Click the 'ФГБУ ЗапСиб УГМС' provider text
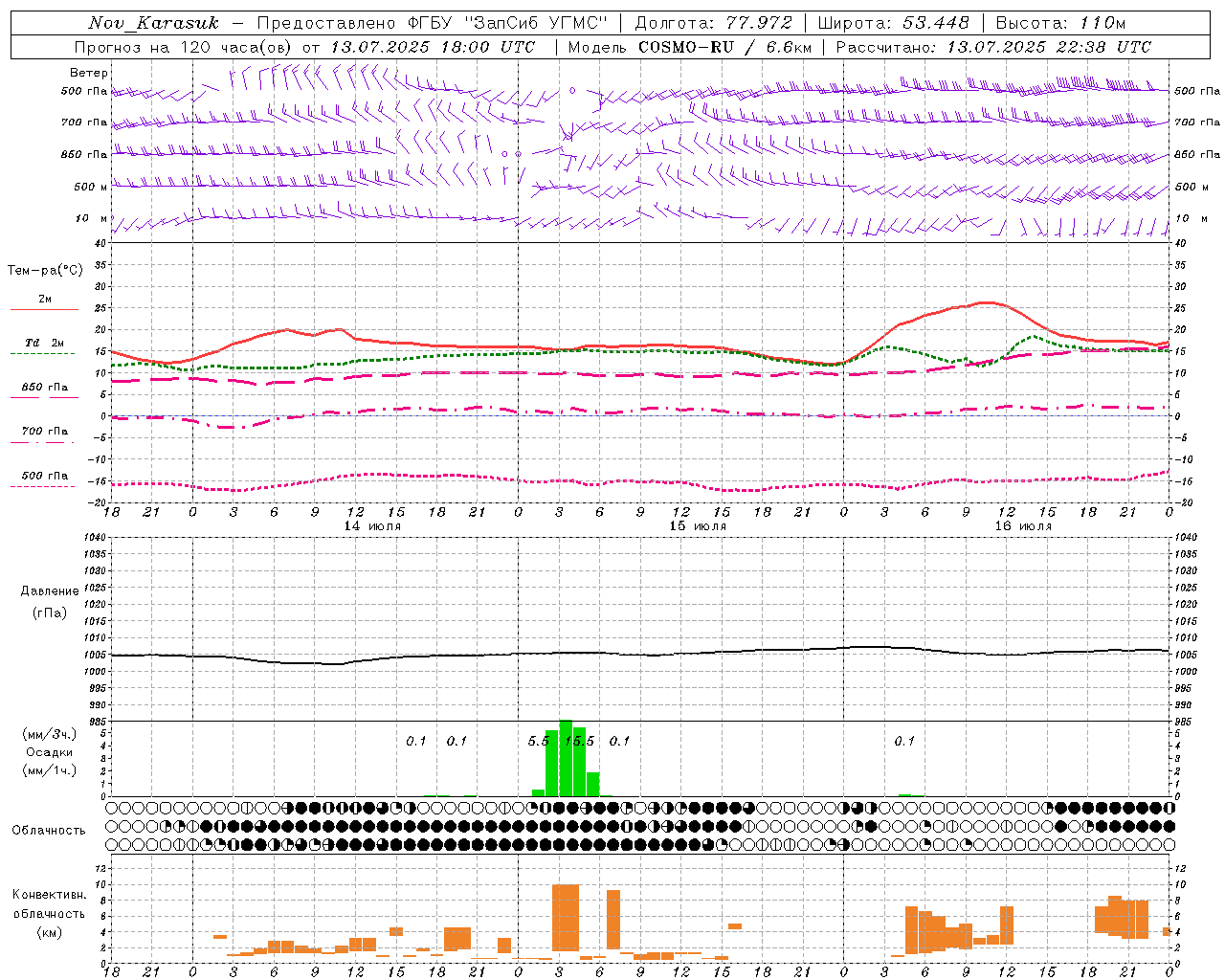Image resolution: width=1225 pixels, height=980 pixels. (506, 23)
